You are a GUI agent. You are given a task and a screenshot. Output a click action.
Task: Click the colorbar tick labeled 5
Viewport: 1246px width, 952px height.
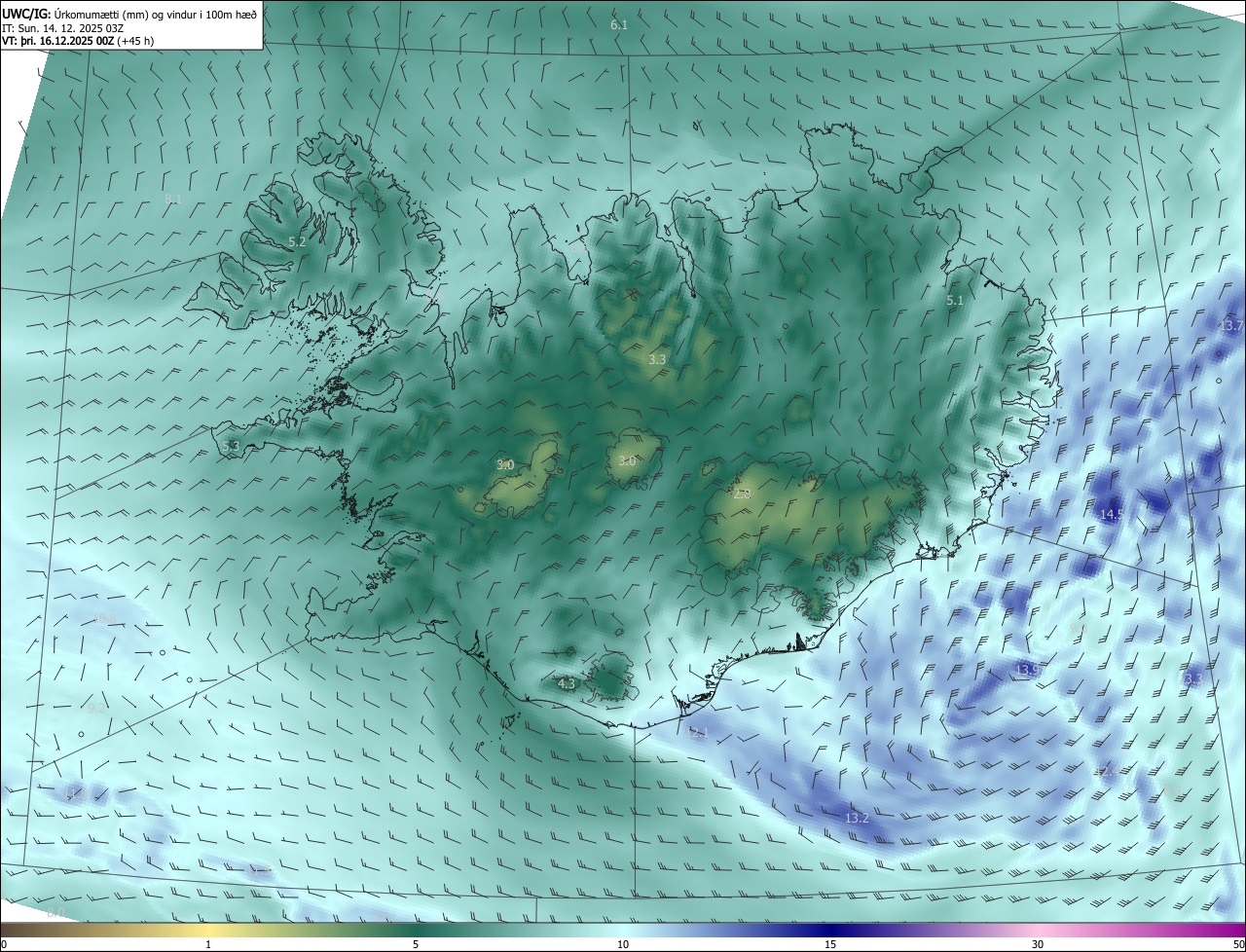416,944
